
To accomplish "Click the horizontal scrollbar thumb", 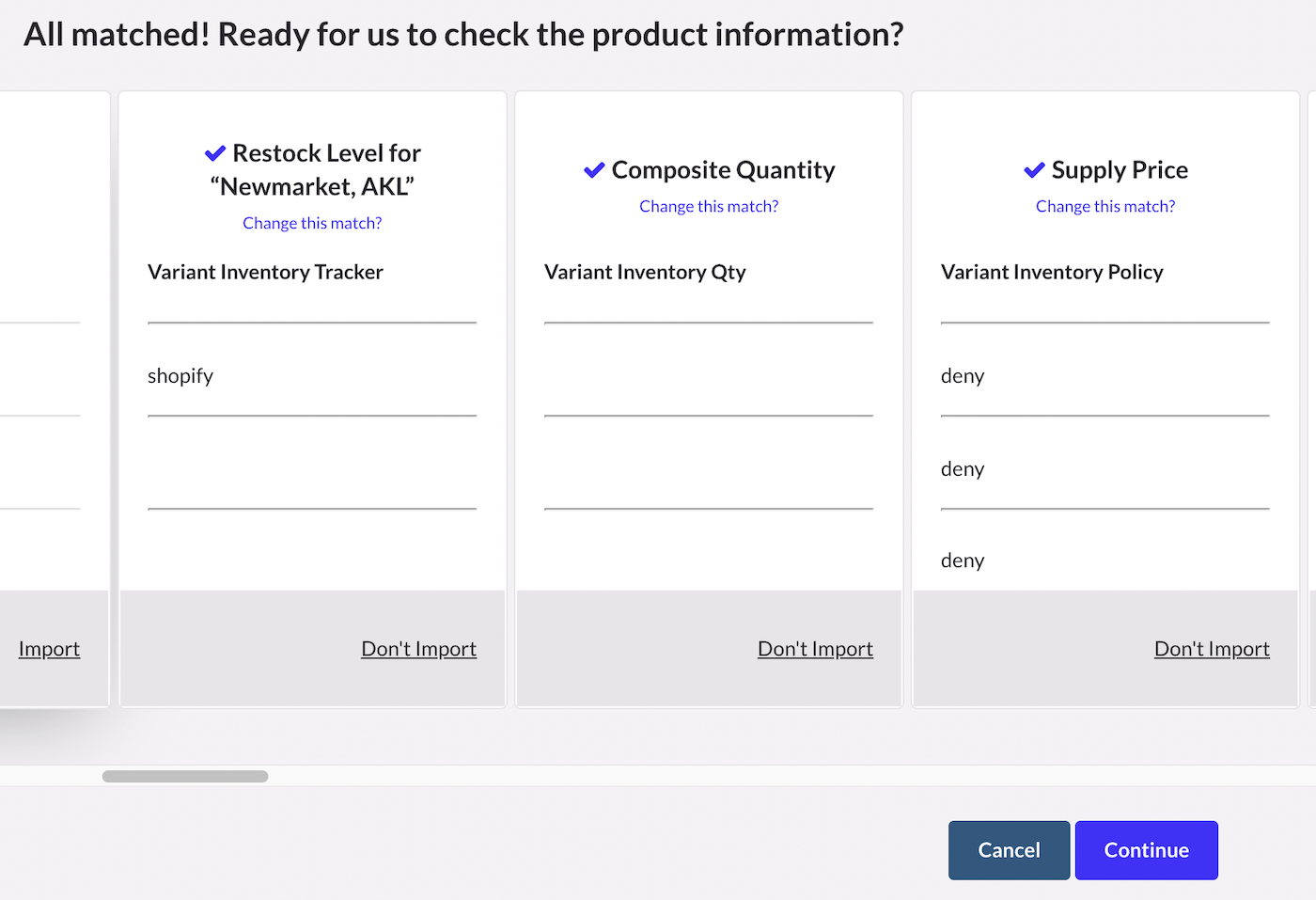I will coord(185,777).
